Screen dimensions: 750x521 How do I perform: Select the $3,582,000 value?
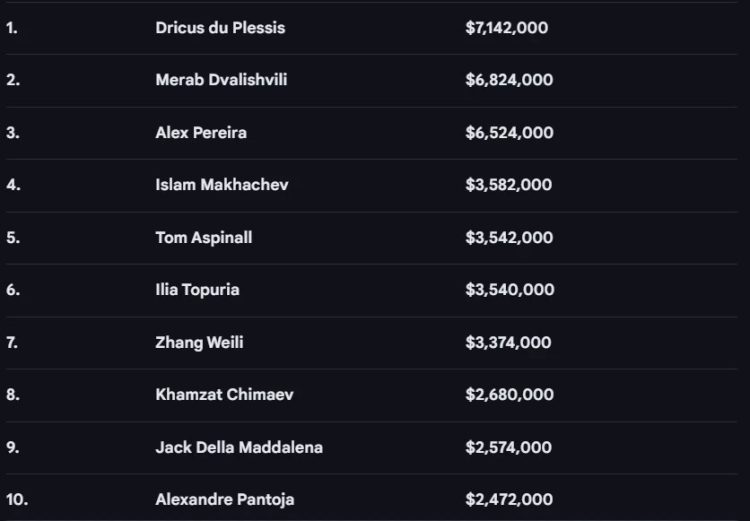[509, 185]
